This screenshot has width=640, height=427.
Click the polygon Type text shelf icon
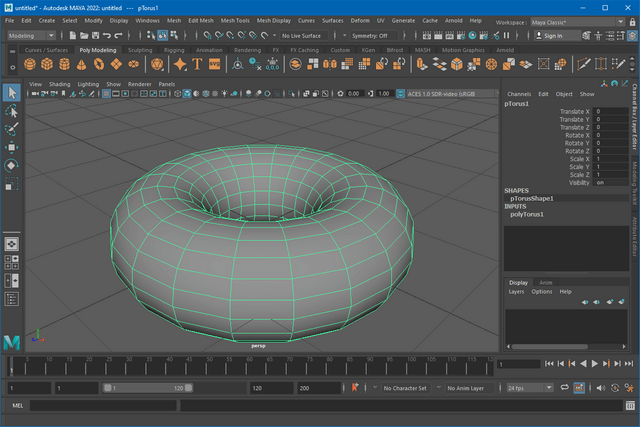coord(198,64)
